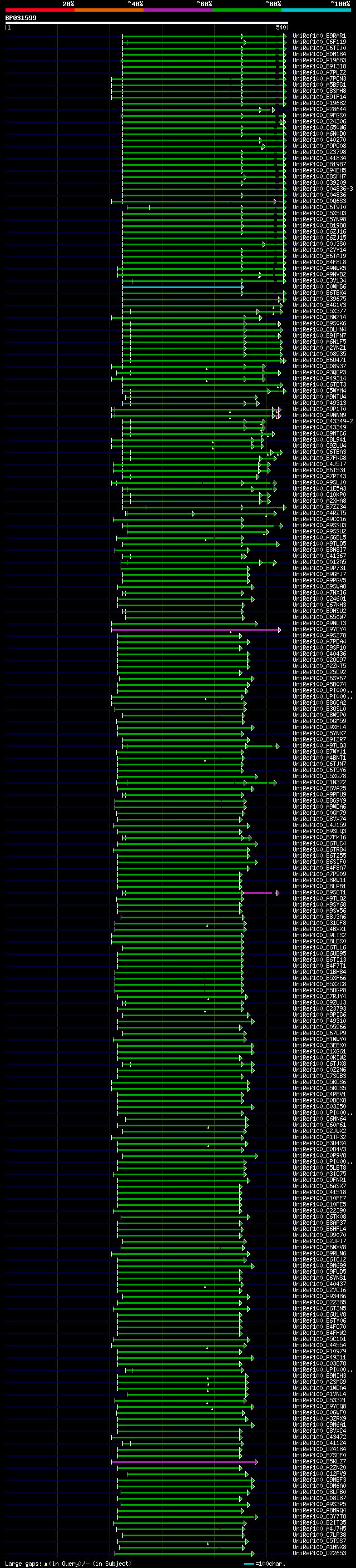Select hit UniRef100_P49313

click(x=319, y=403)
